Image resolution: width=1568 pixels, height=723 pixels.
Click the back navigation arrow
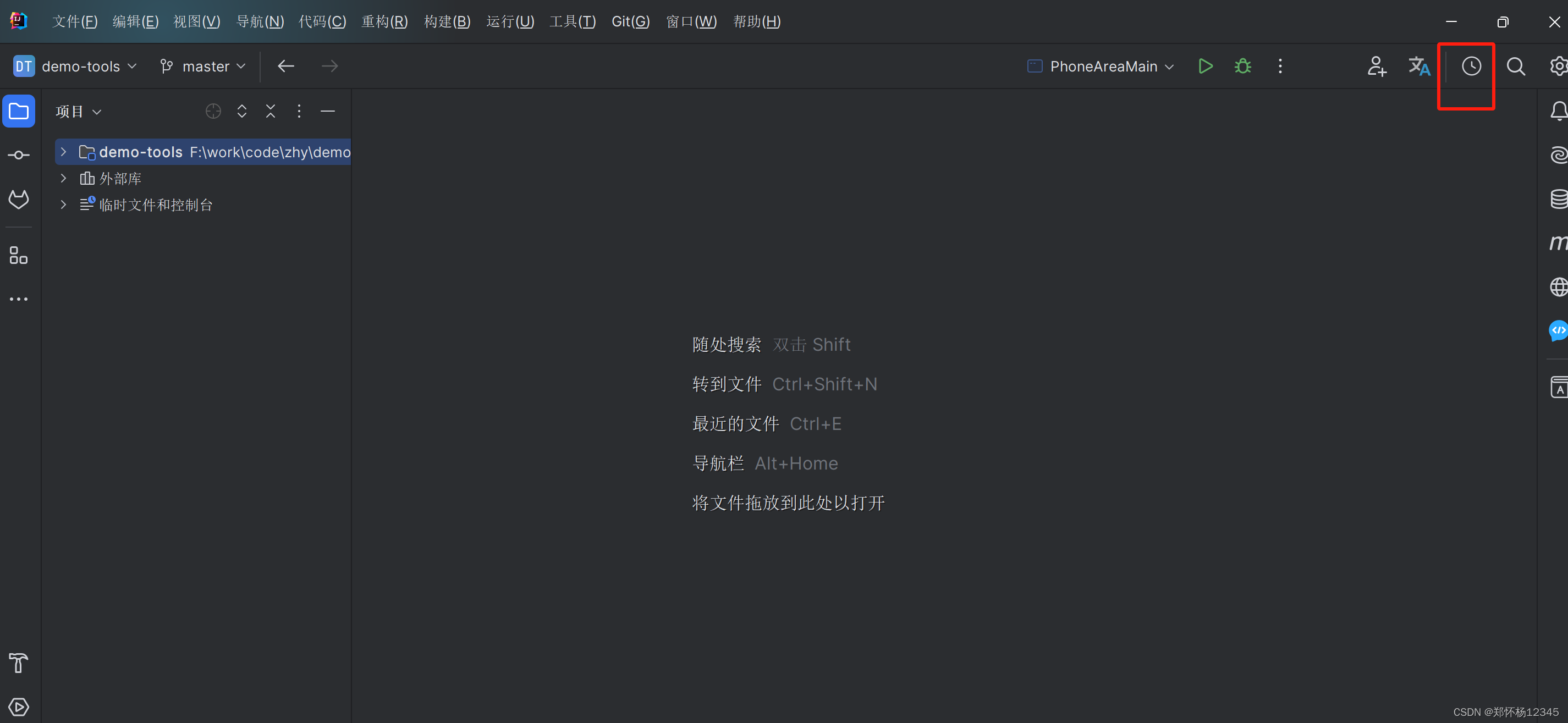coord(285,66)
